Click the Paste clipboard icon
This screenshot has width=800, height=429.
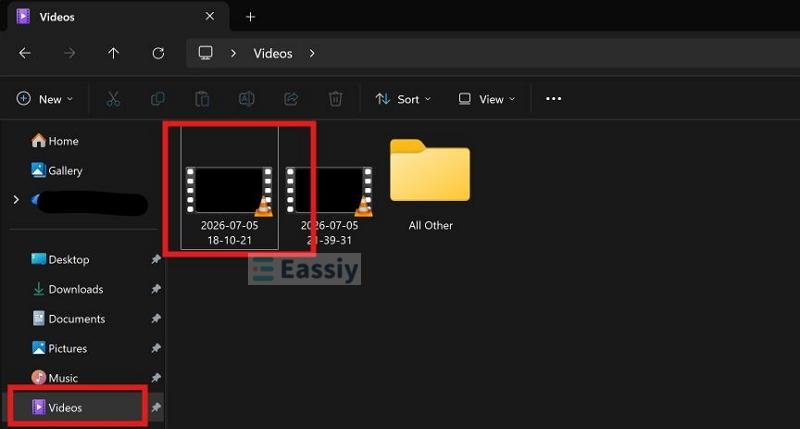click(202, 99)
